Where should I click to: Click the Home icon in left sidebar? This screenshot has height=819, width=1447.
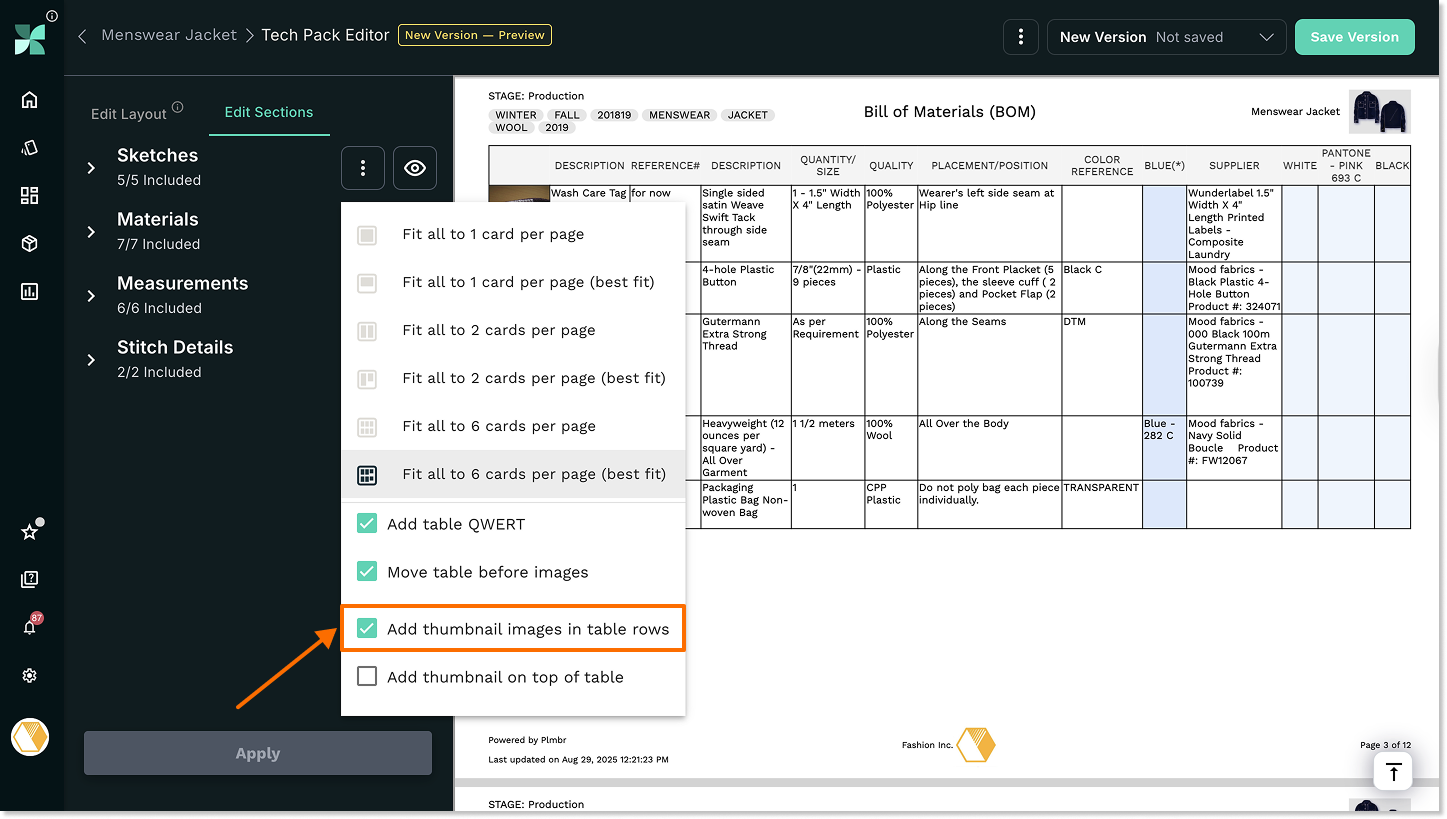coord(29,99)
